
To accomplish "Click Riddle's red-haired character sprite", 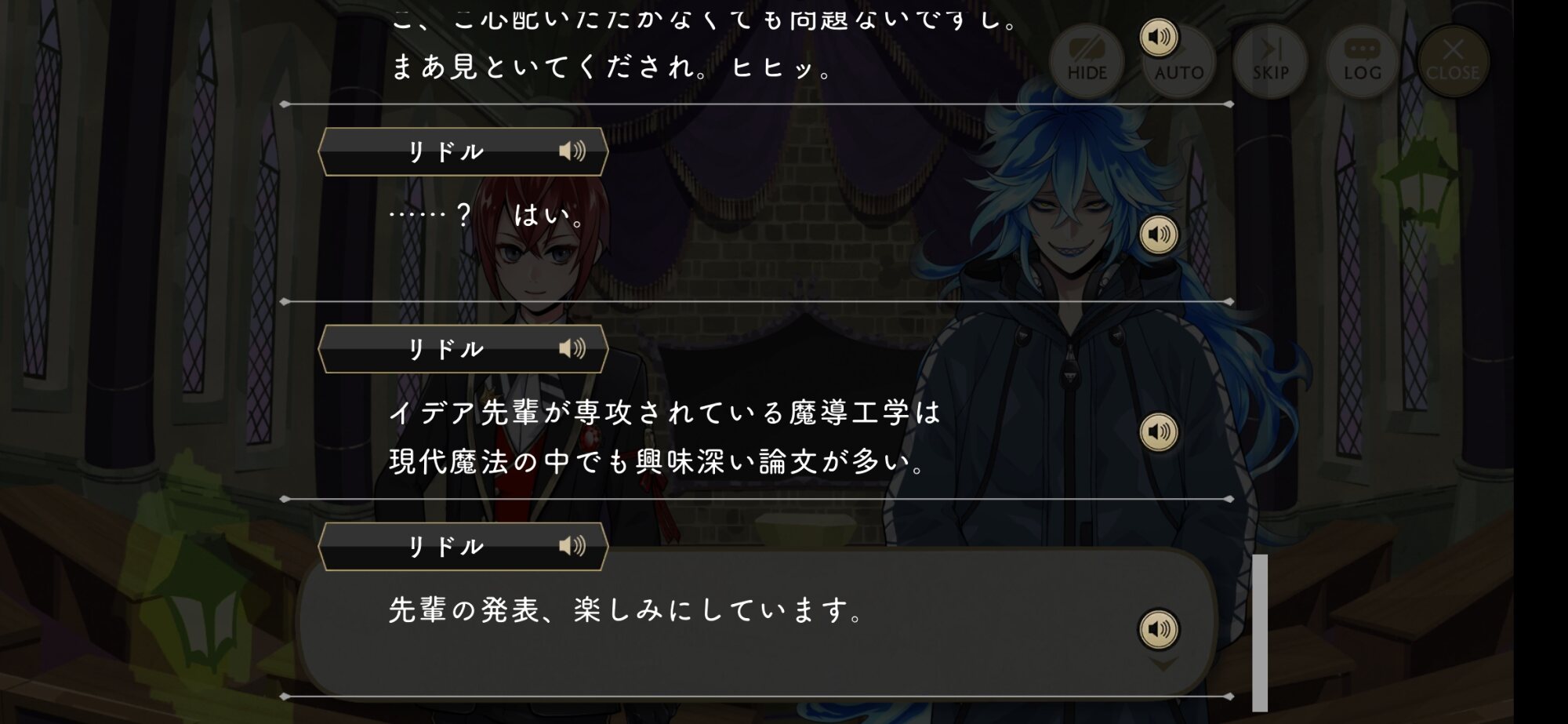I will click(x=533, y=369).
